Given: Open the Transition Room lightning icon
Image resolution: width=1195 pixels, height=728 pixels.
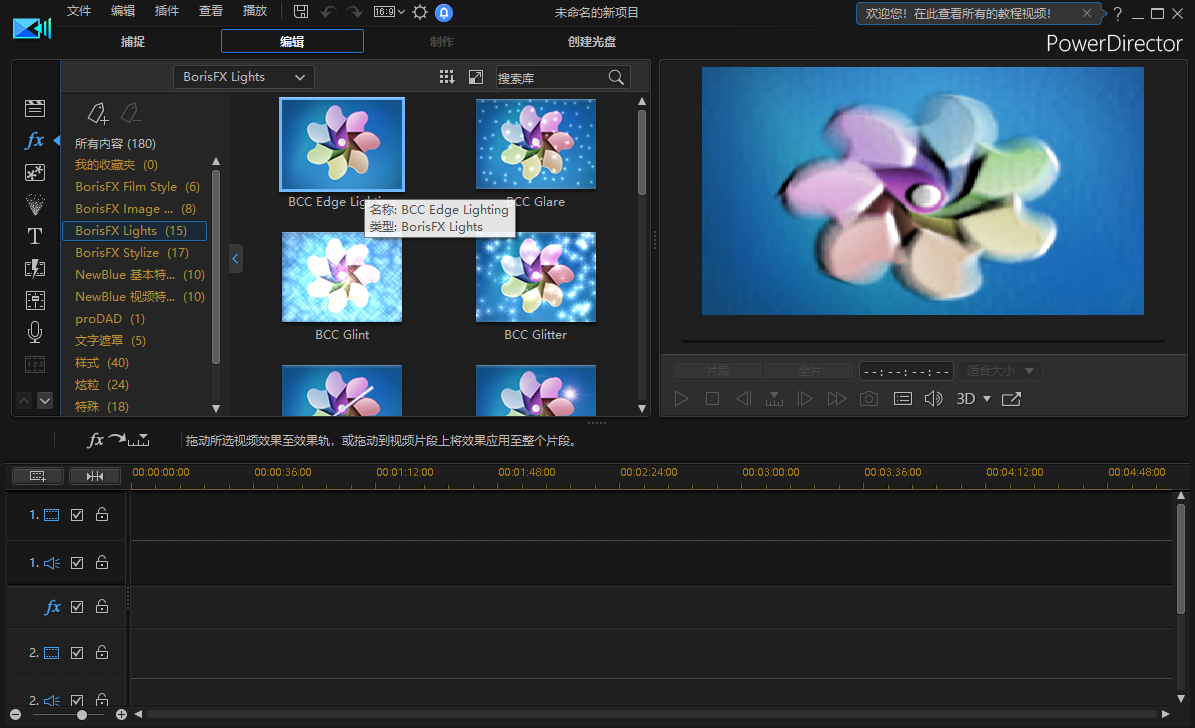Looking at the screenshot, I should [35, 268].
